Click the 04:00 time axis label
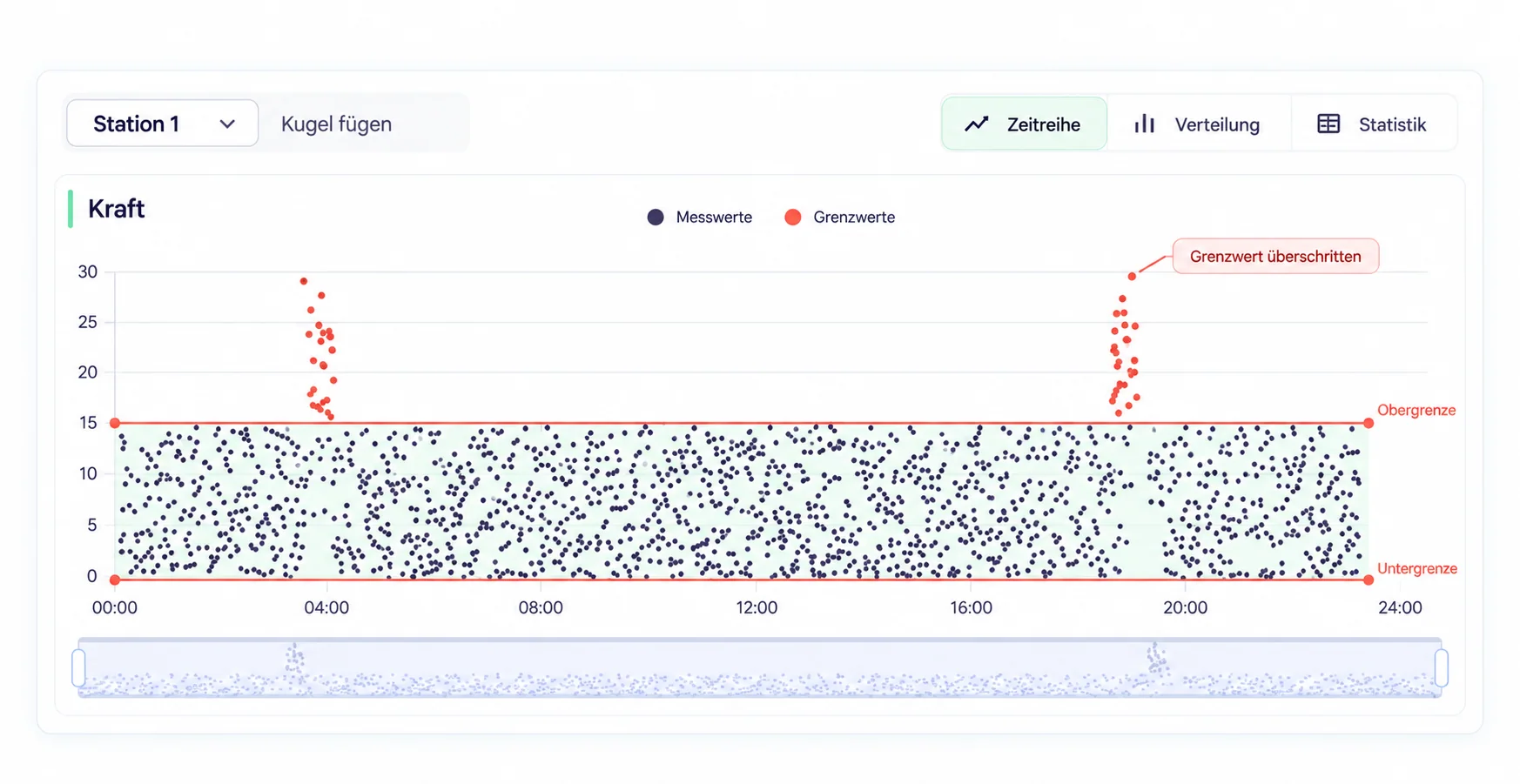The image size is (1520, 784). point(326,608)
